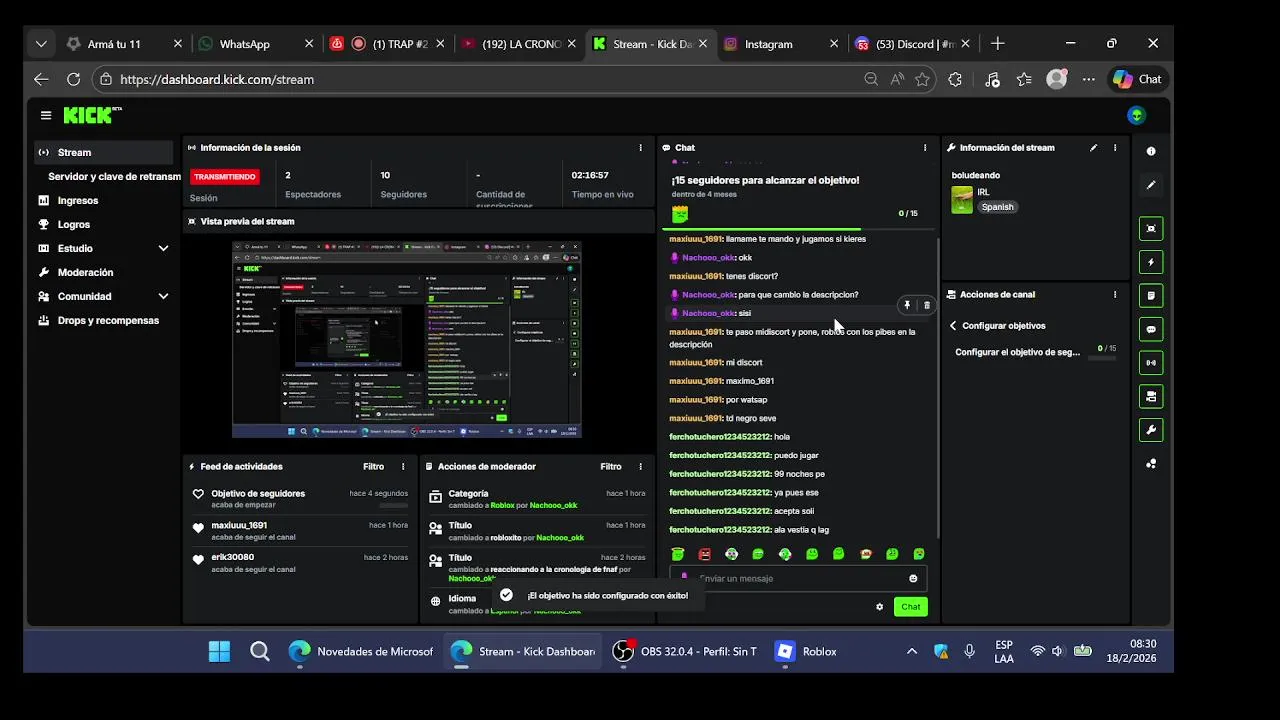The image size is (1280, 720).
Task: Toggle the document widget icon in toolbar
Action: (x=1151, y=296)
